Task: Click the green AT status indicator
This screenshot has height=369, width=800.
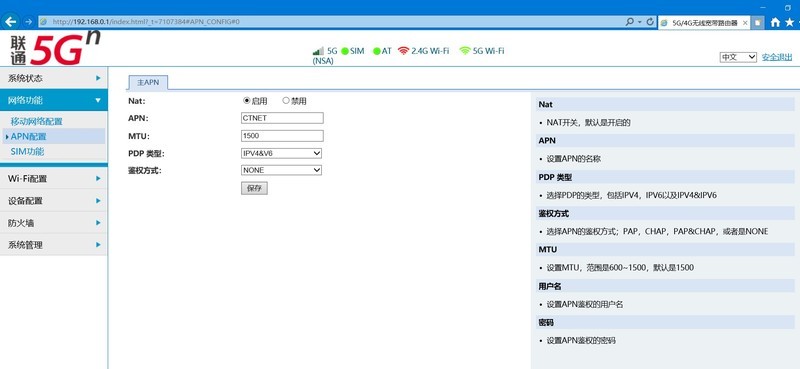Action: pos(377,51)
